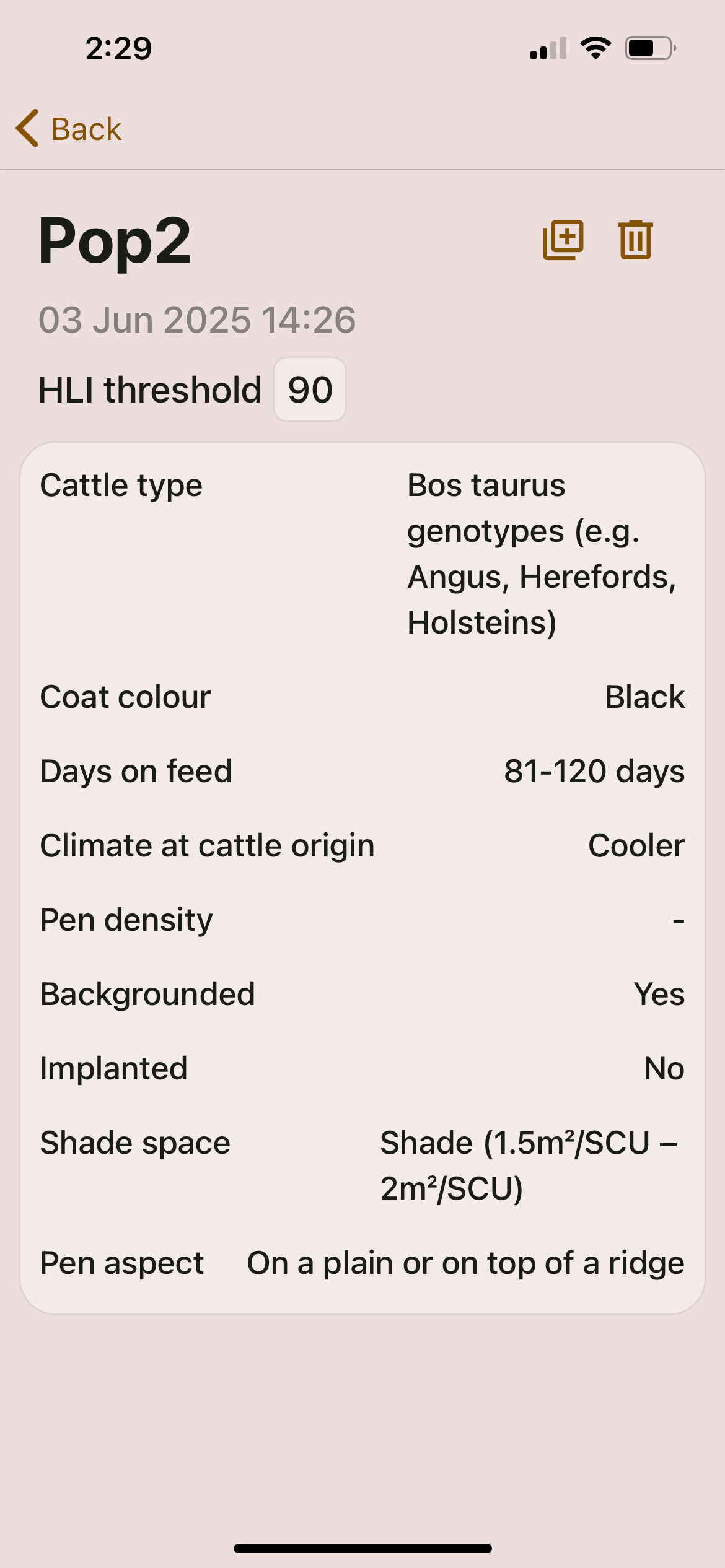The image size is (725, 1568).
Task: Tap the back chevron arrow
Action: pyautogui.click(x=27, y=129)
